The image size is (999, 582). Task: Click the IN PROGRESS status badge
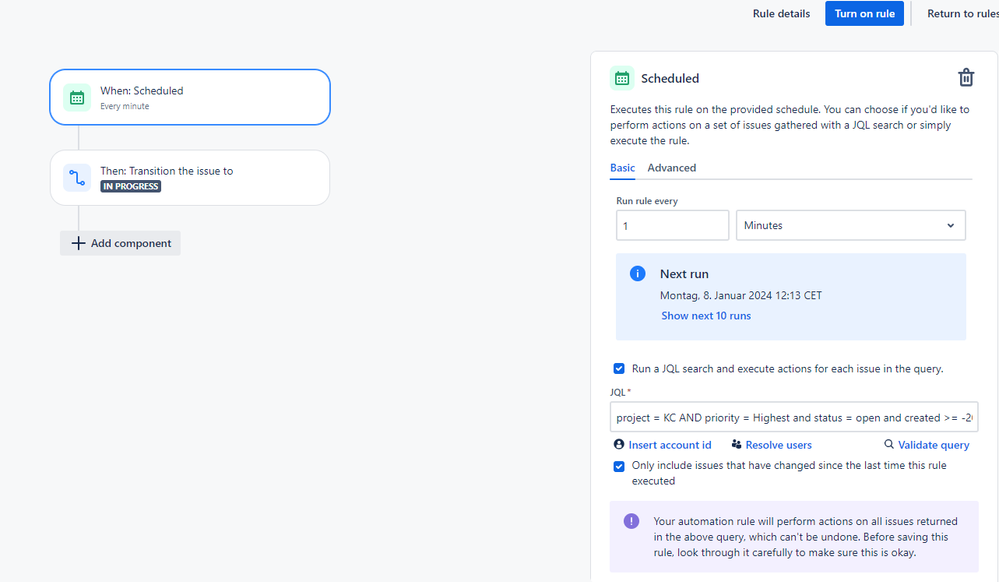point(131,186)
